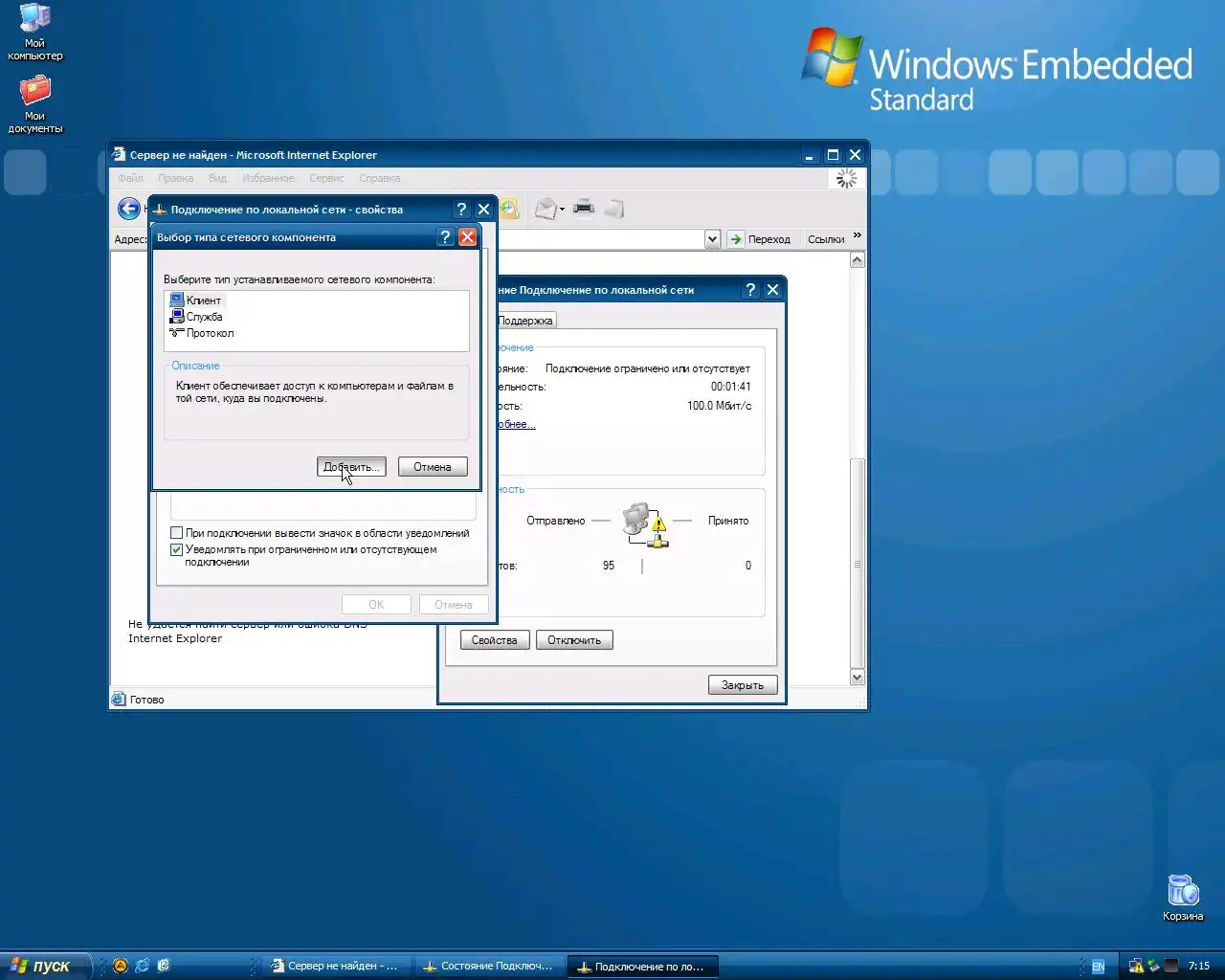Expand the links bar chevron
1225x980 pixels.
pyautogui.click(x=857, y=235)
